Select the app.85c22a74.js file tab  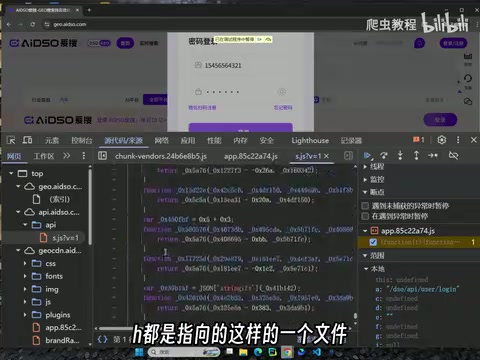click(251, 156)
